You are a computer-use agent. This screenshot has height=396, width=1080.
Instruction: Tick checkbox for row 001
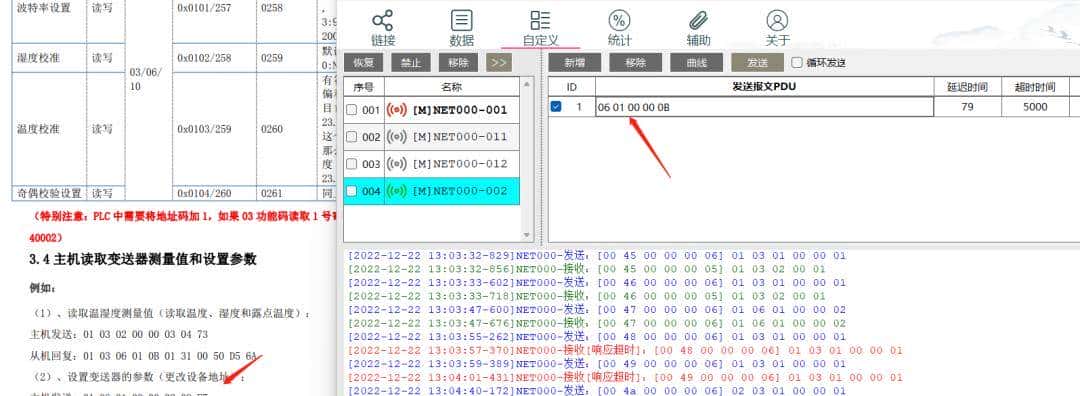coord(351,110)
